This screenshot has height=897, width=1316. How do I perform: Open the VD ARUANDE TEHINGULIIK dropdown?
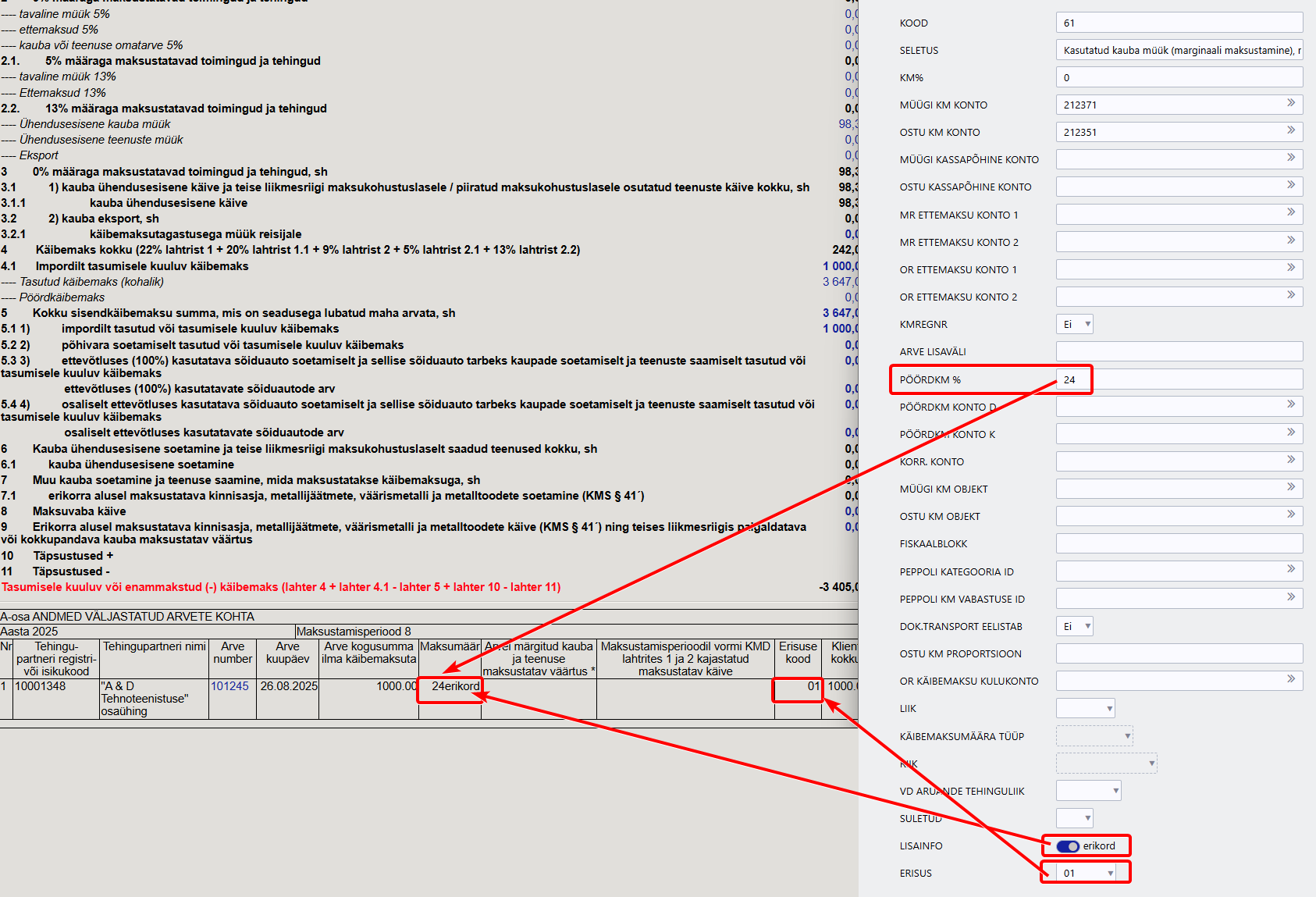1089,791
